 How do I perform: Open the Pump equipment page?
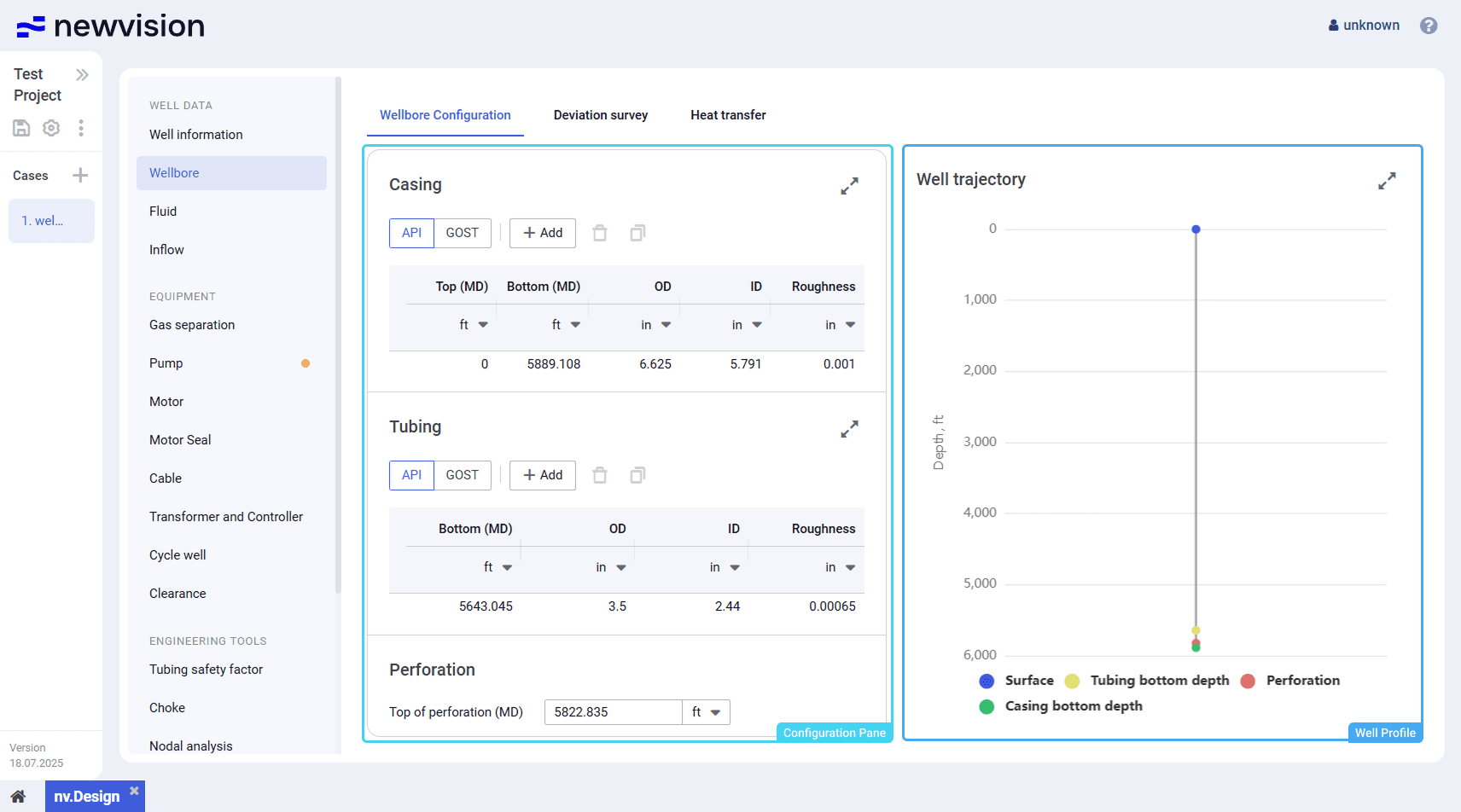click(166, 363)
